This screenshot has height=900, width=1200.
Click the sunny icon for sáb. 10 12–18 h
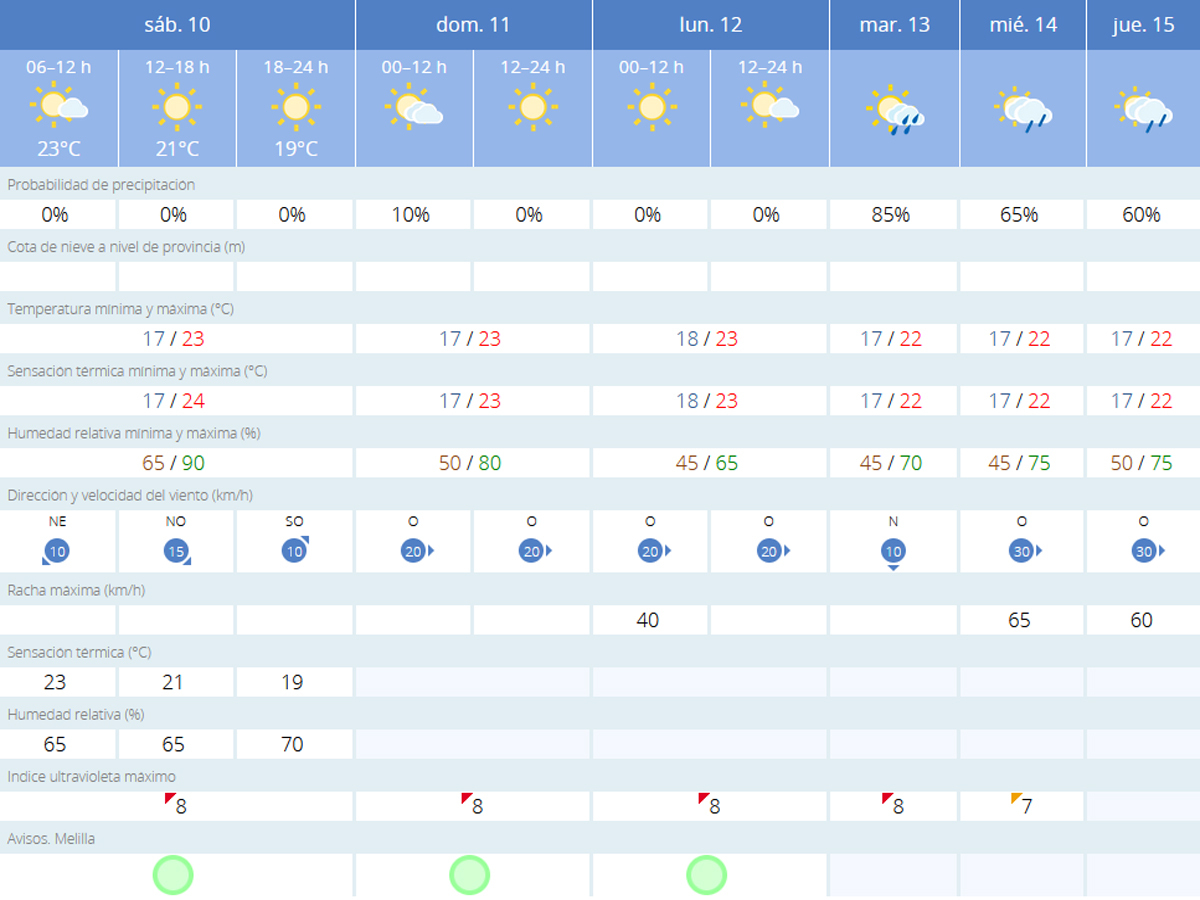177,106
